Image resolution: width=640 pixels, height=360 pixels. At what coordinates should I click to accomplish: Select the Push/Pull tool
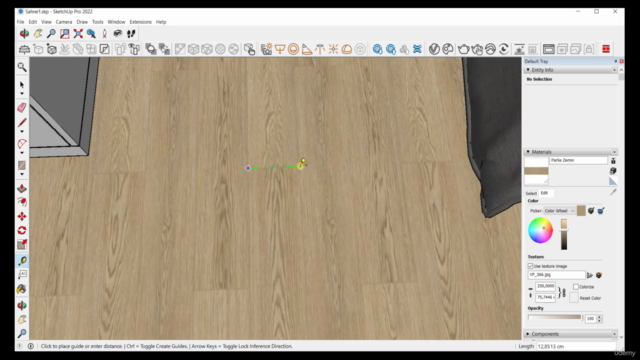tap(22, 188)
